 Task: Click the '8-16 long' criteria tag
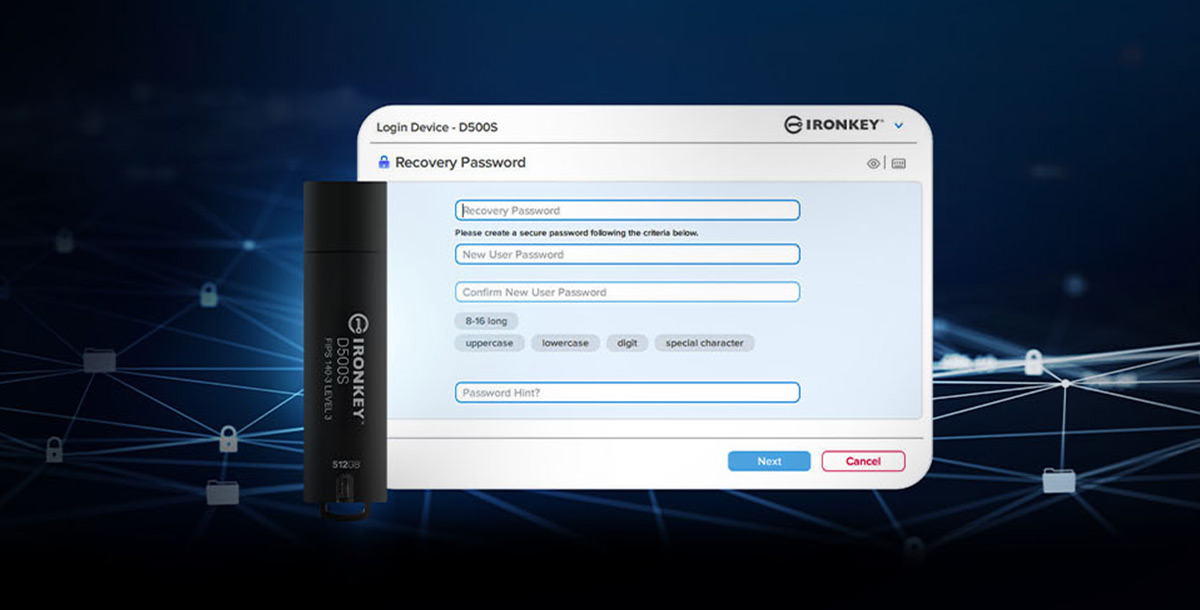click(485, 321)
